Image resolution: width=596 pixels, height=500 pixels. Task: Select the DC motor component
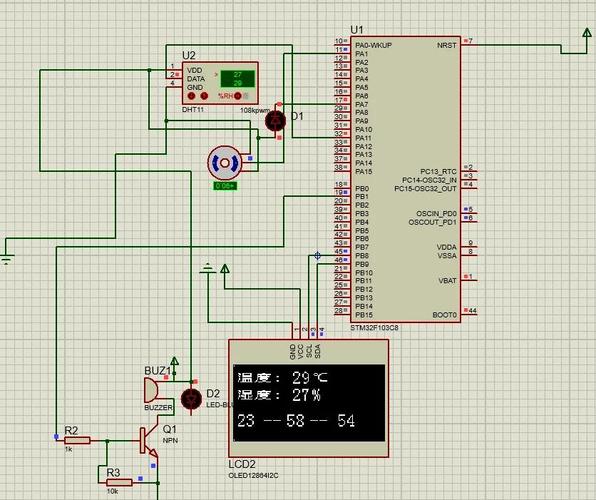point(225,163)
